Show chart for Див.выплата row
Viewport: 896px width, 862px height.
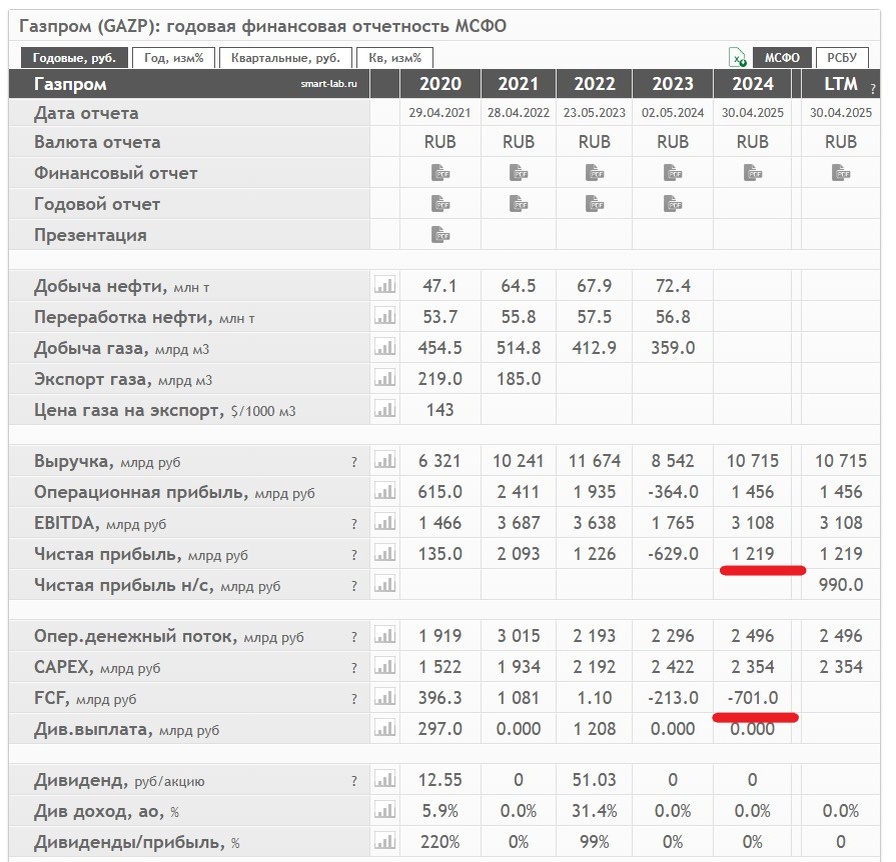(x=385, y=728)
